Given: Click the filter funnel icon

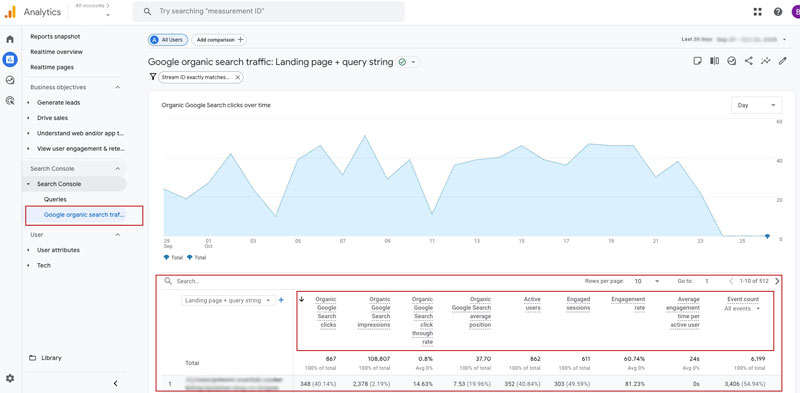Looking at the screenshot, I should (152, 77).
